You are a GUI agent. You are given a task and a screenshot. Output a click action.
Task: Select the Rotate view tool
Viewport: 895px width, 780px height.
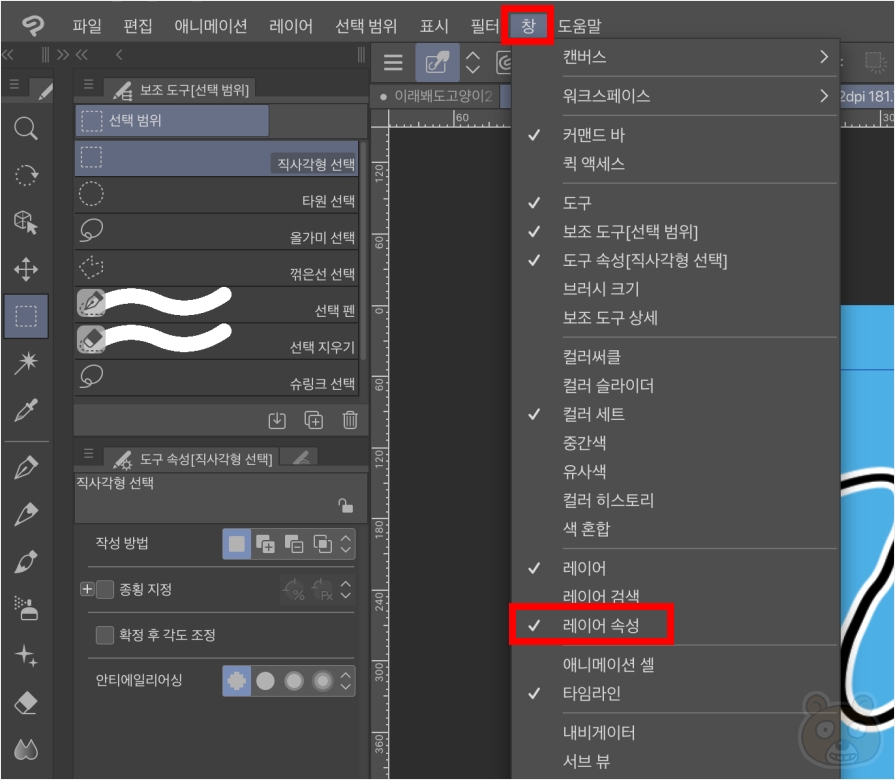[26, 175]
